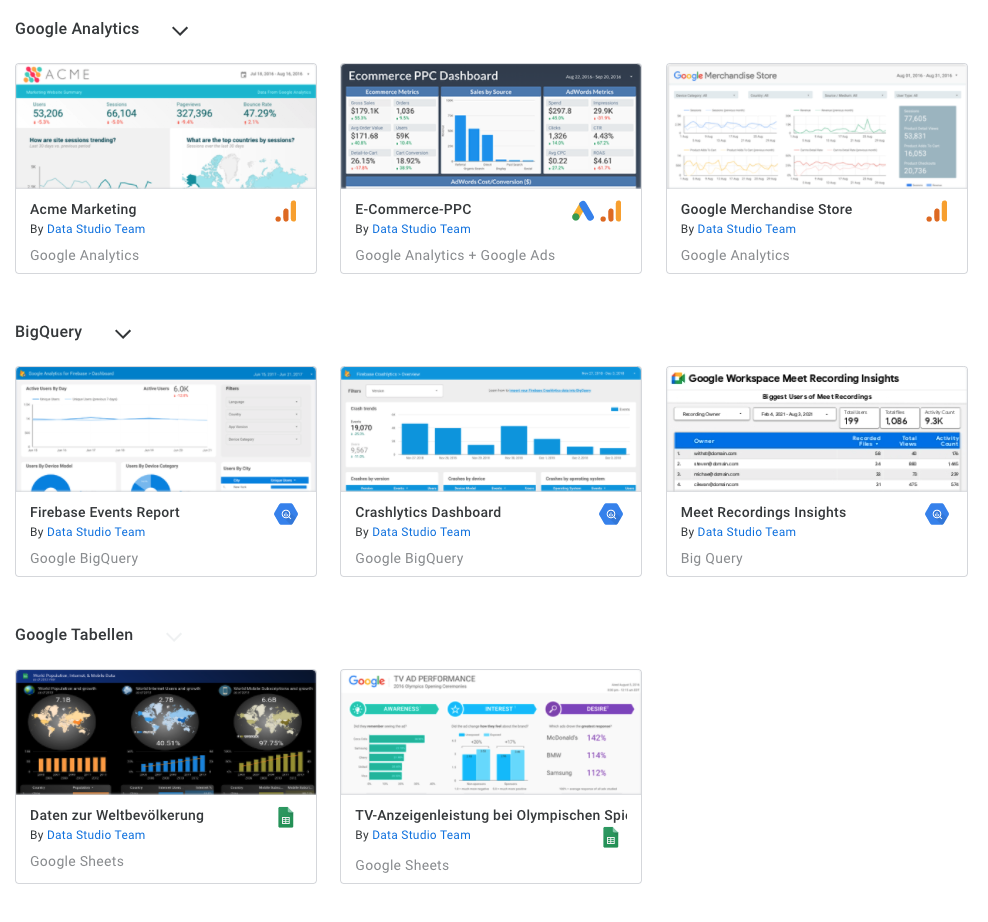
Task: Open Data Studio Team link under Crashlytics Dashboard
Action: [x=422, y=532]
